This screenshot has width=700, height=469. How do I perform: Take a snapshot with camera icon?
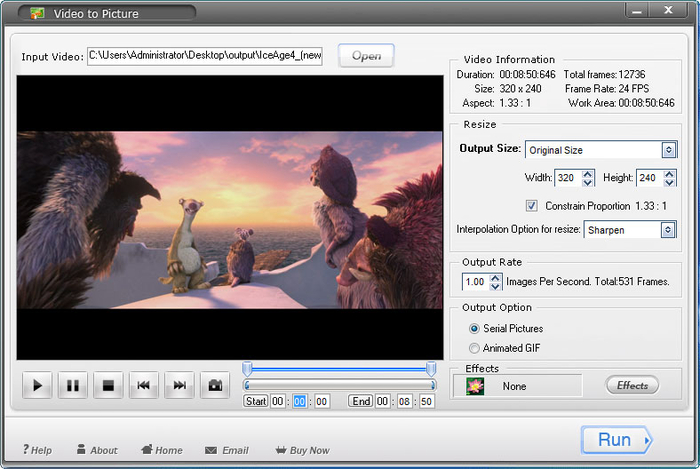pyautogui.click(x=214, y=385)
